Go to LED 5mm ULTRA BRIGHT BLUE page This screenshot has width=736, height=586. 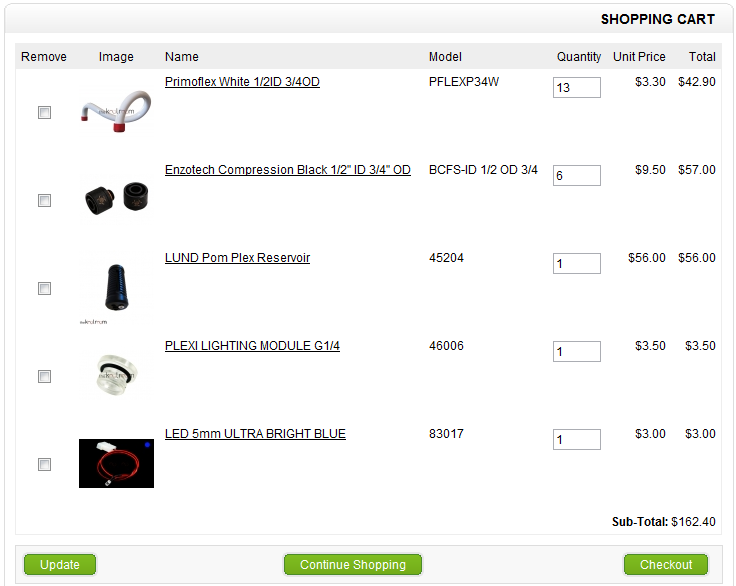[255, 433]
